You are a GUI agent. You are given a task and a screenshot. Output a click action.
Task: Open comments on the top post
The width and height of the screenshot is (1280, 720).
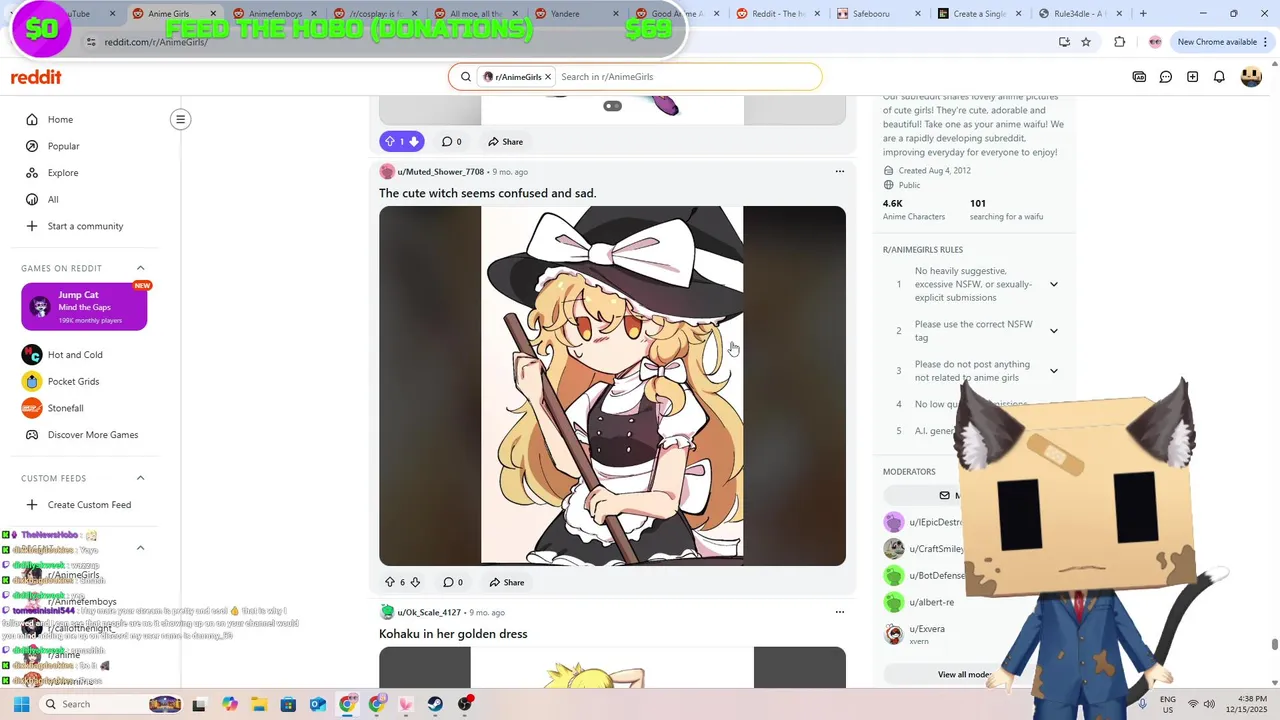click(451, 141)
